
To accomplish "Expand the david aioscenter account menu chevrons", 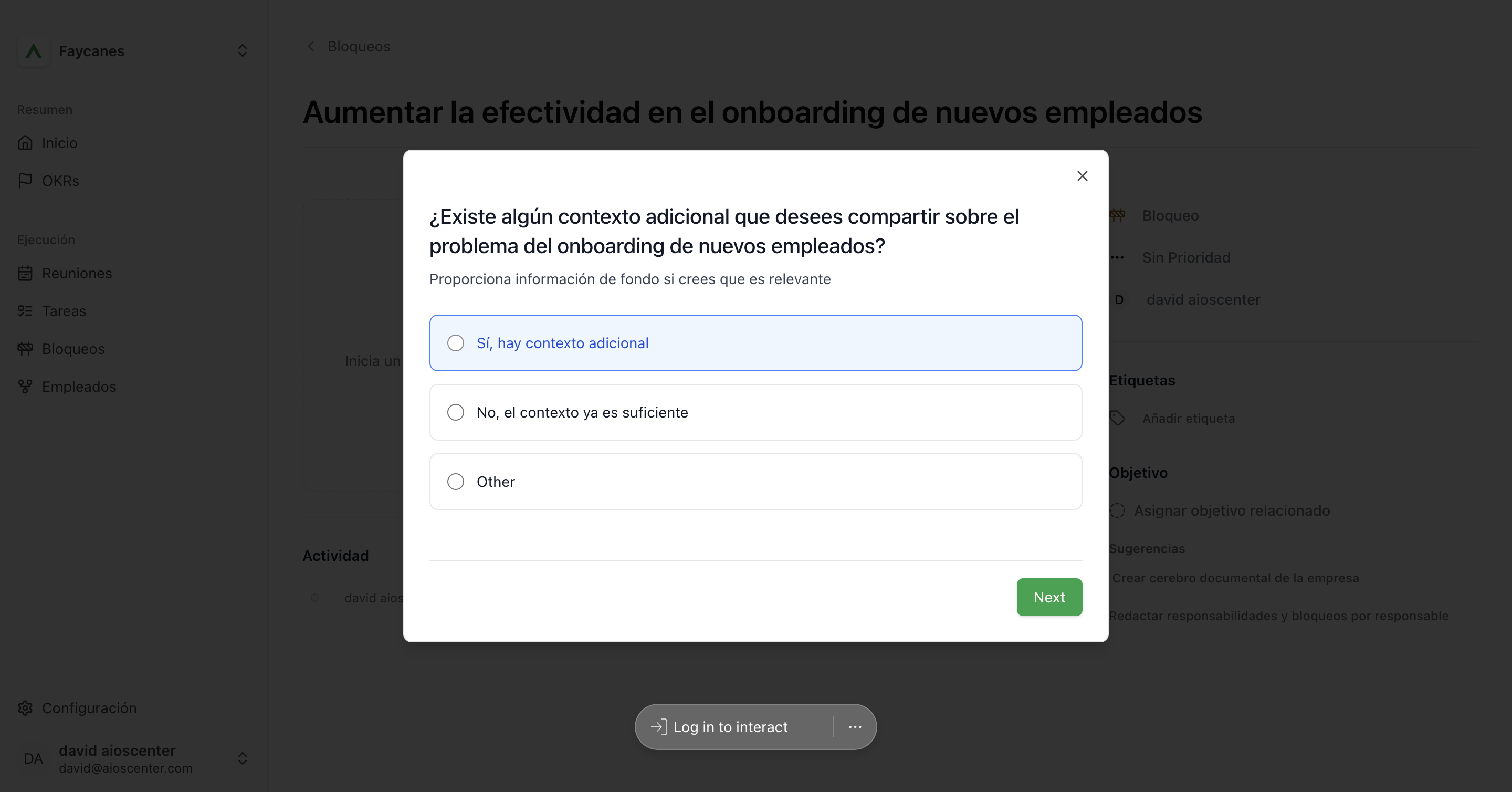I will (243, 758).
